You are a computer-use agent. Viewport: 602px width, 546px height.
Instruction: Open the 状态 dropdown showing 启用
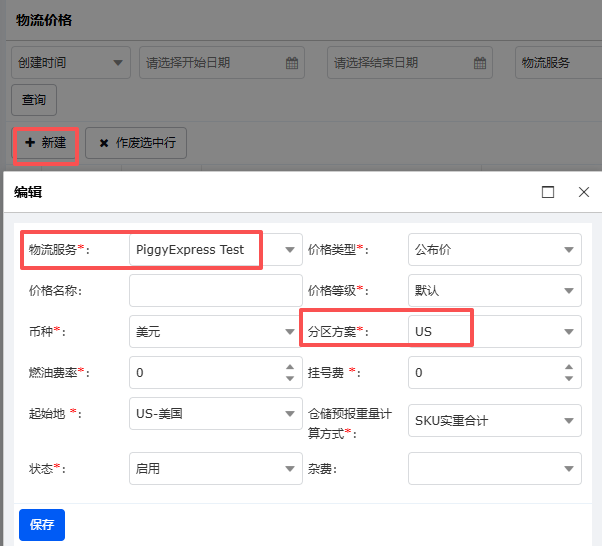(x=290, y=468)
